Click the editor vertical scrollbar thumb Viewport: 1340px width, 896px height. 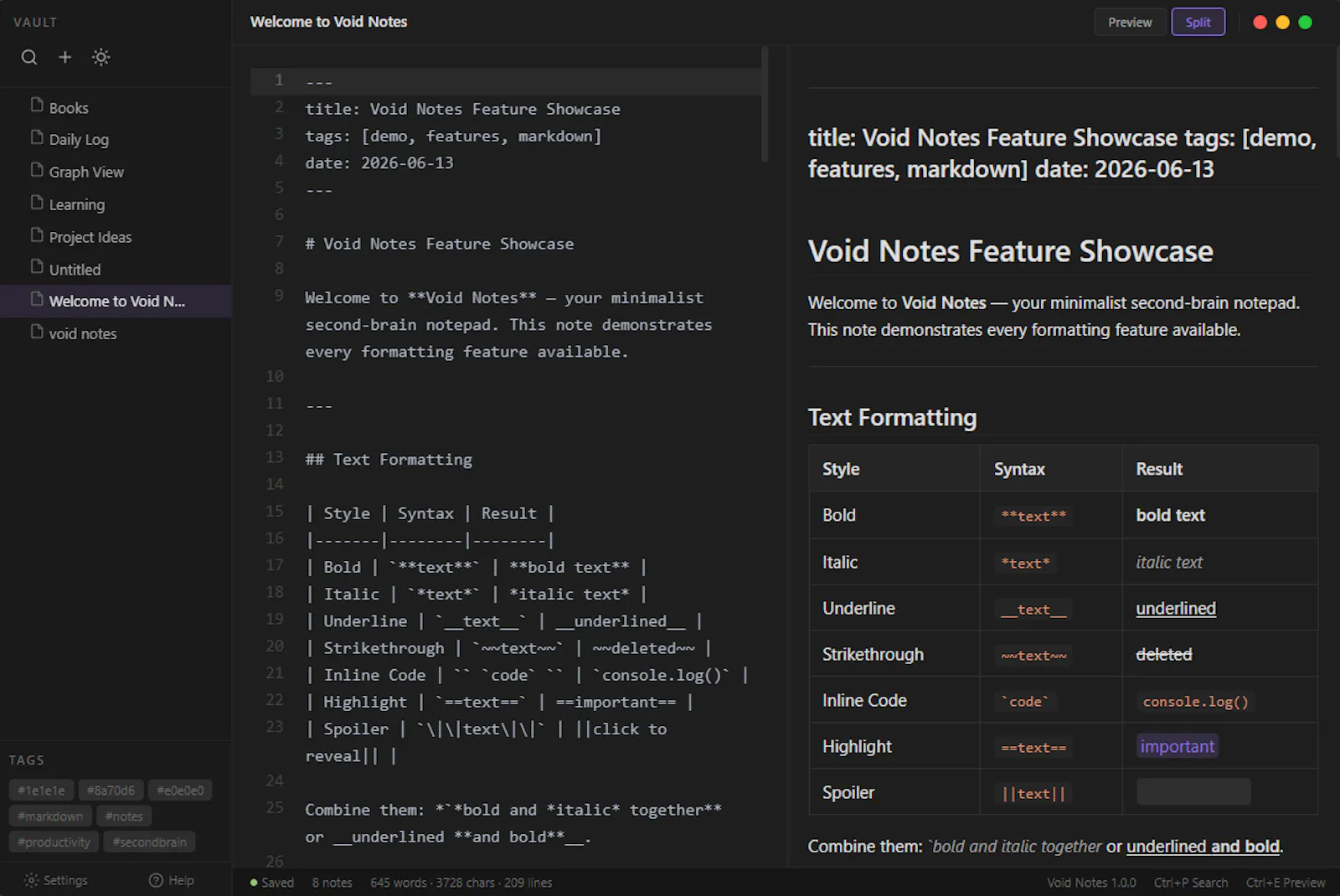pos(765,104)
